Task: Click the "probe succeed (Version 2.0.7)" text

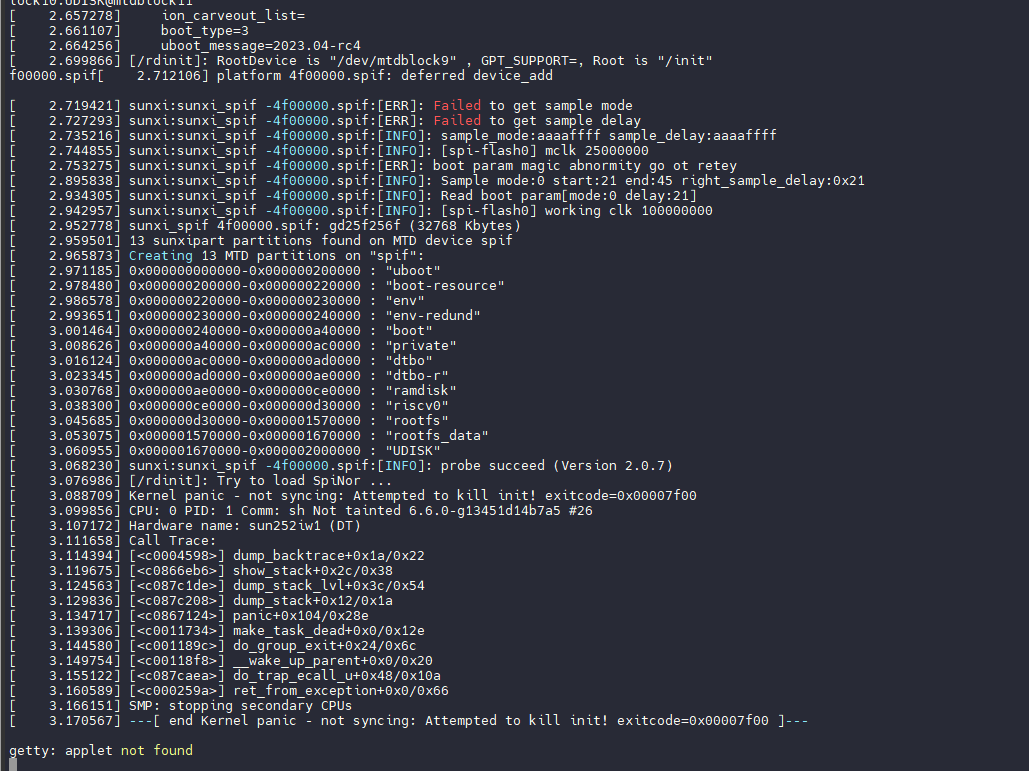Action: click(x=556, y=465)
